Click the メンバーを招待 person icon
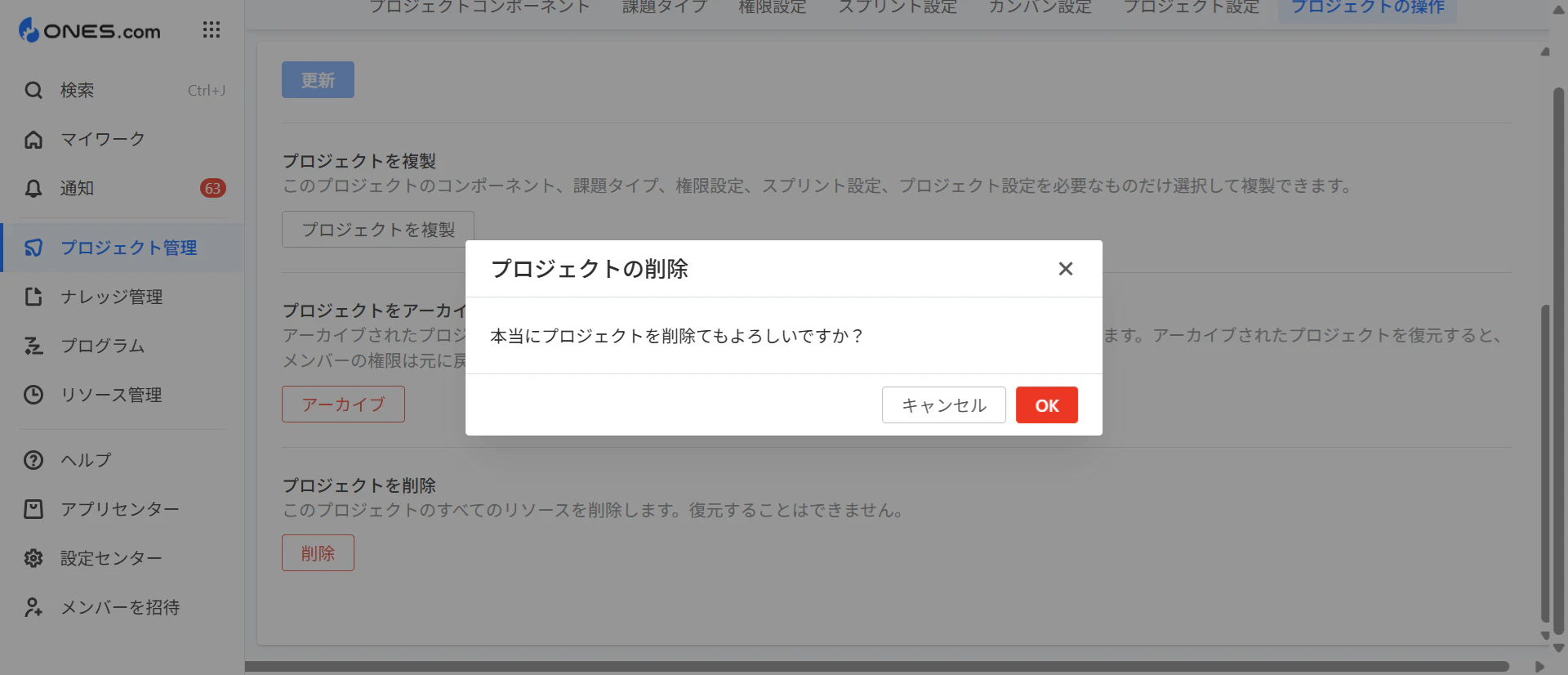The image size is (1568, 675). 33,607
